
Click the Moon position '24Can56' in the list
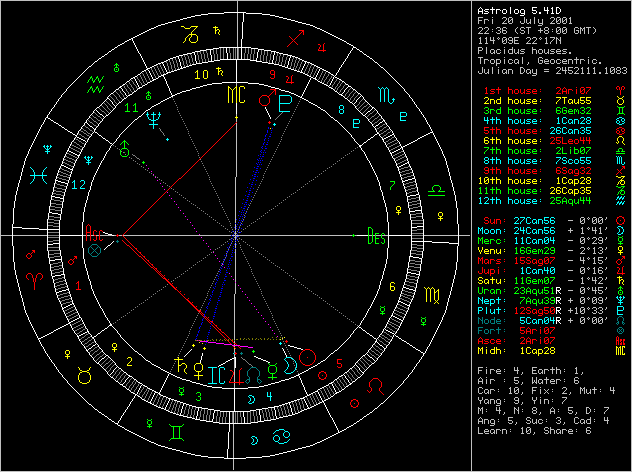pos(534,231)
